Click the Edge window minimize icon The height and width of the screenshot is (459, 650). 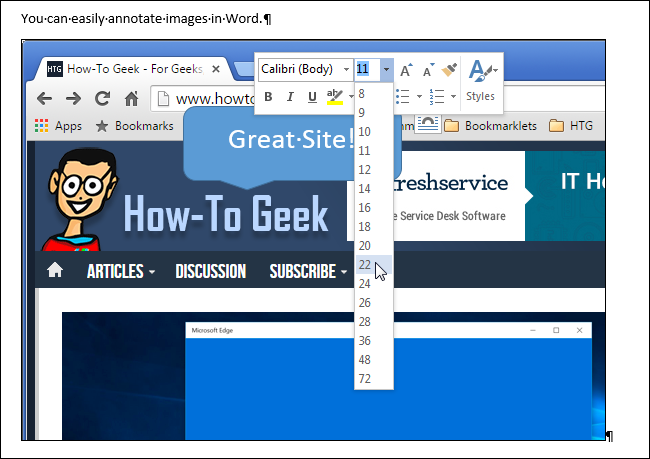[533, 330]
